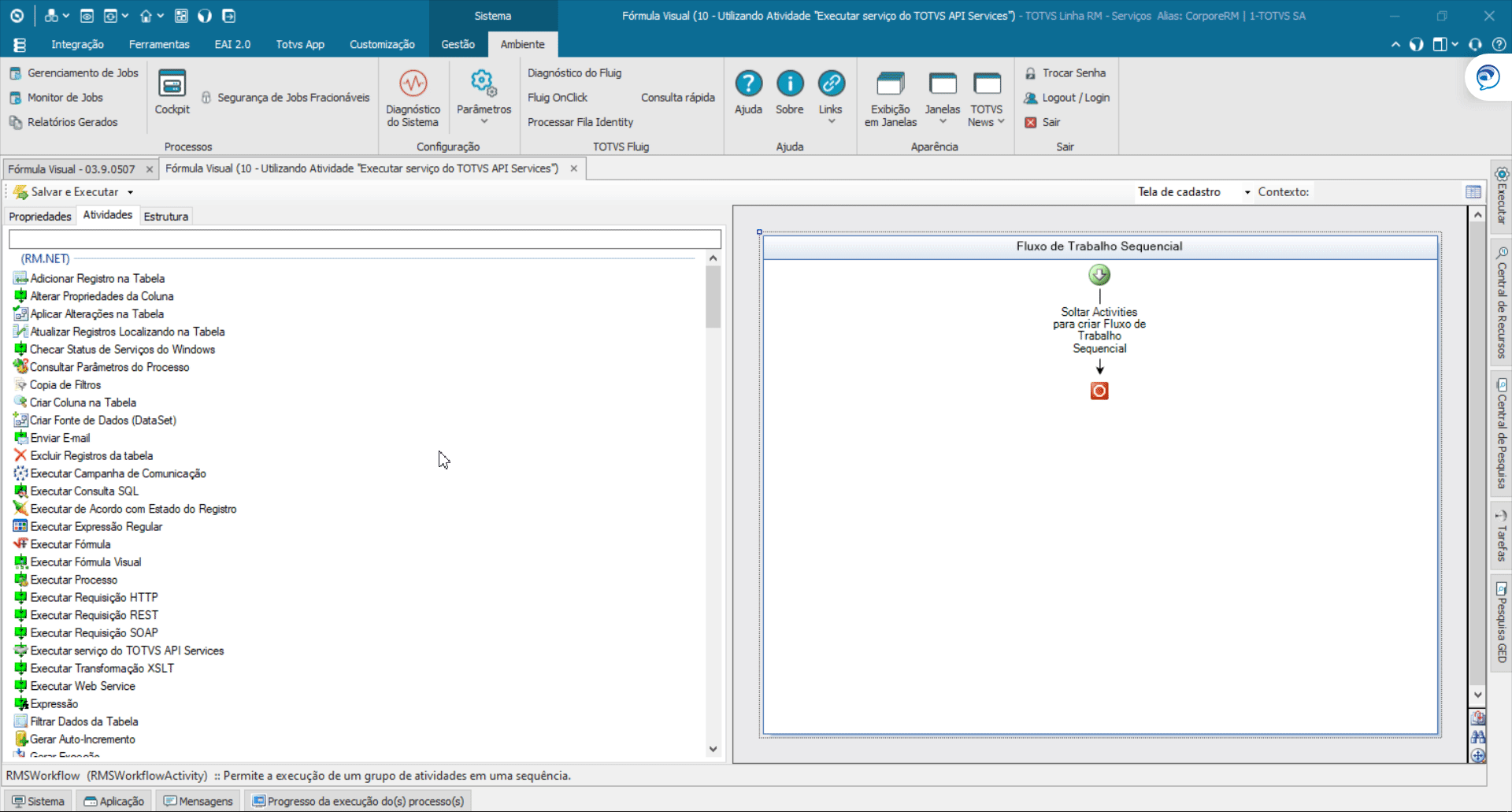Switch to the Estrutura tab

[x=165, y=217]
